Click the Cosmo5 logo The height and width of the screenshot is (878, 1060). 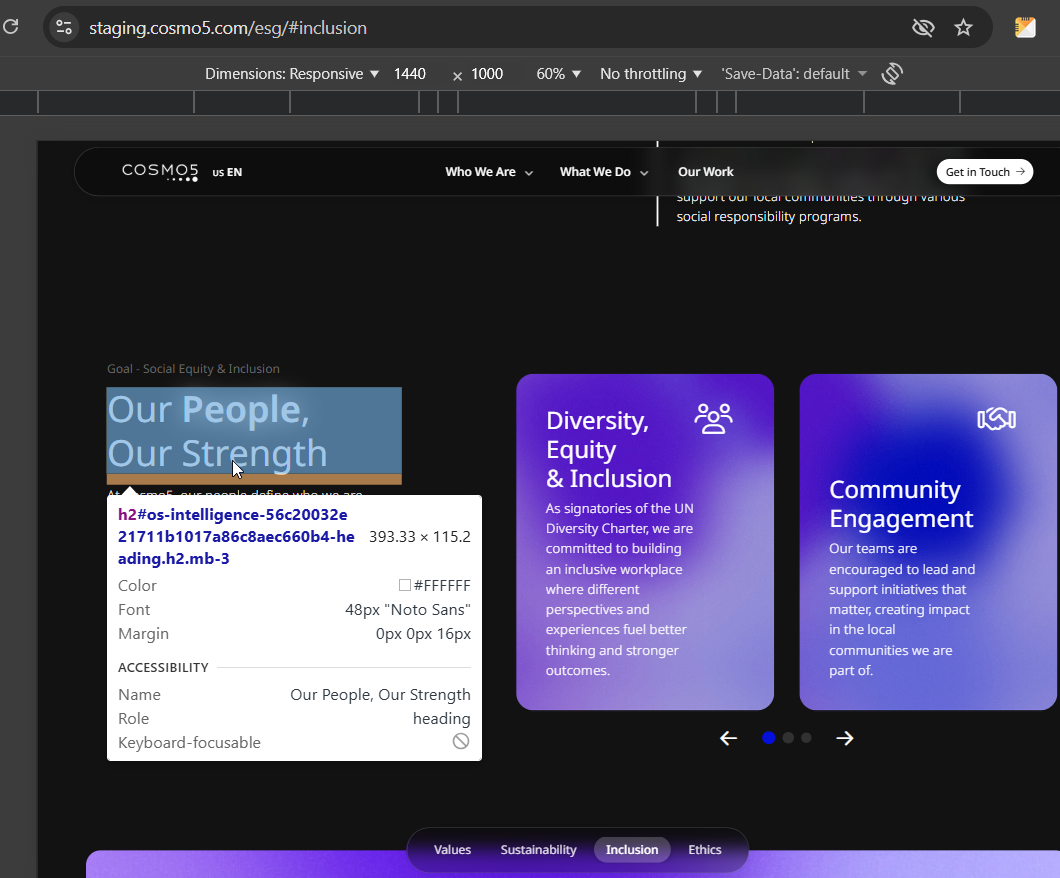[x=160, y=172]
